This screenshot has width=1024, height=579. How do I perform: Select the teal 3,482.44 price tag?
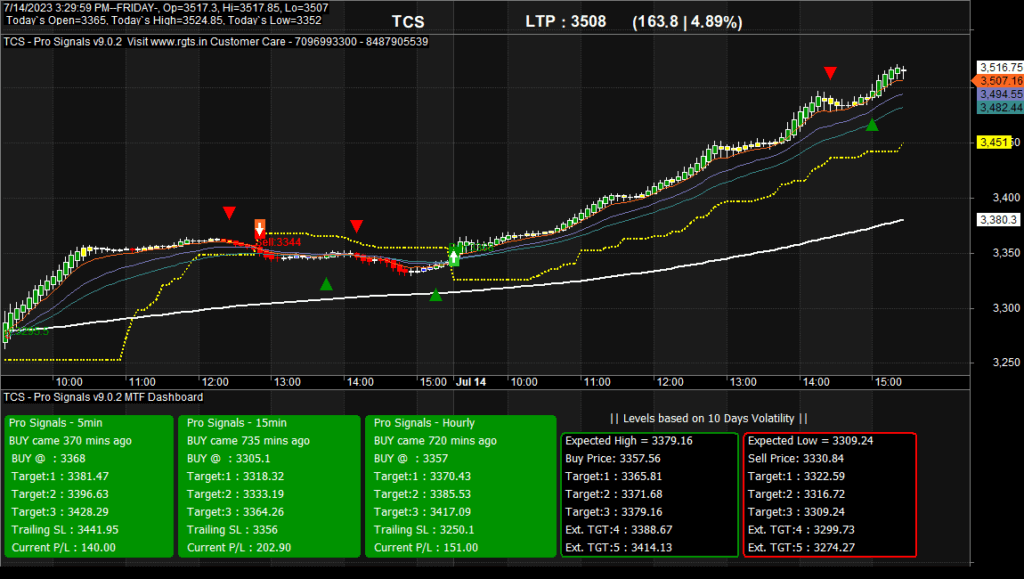(1000, 107)
